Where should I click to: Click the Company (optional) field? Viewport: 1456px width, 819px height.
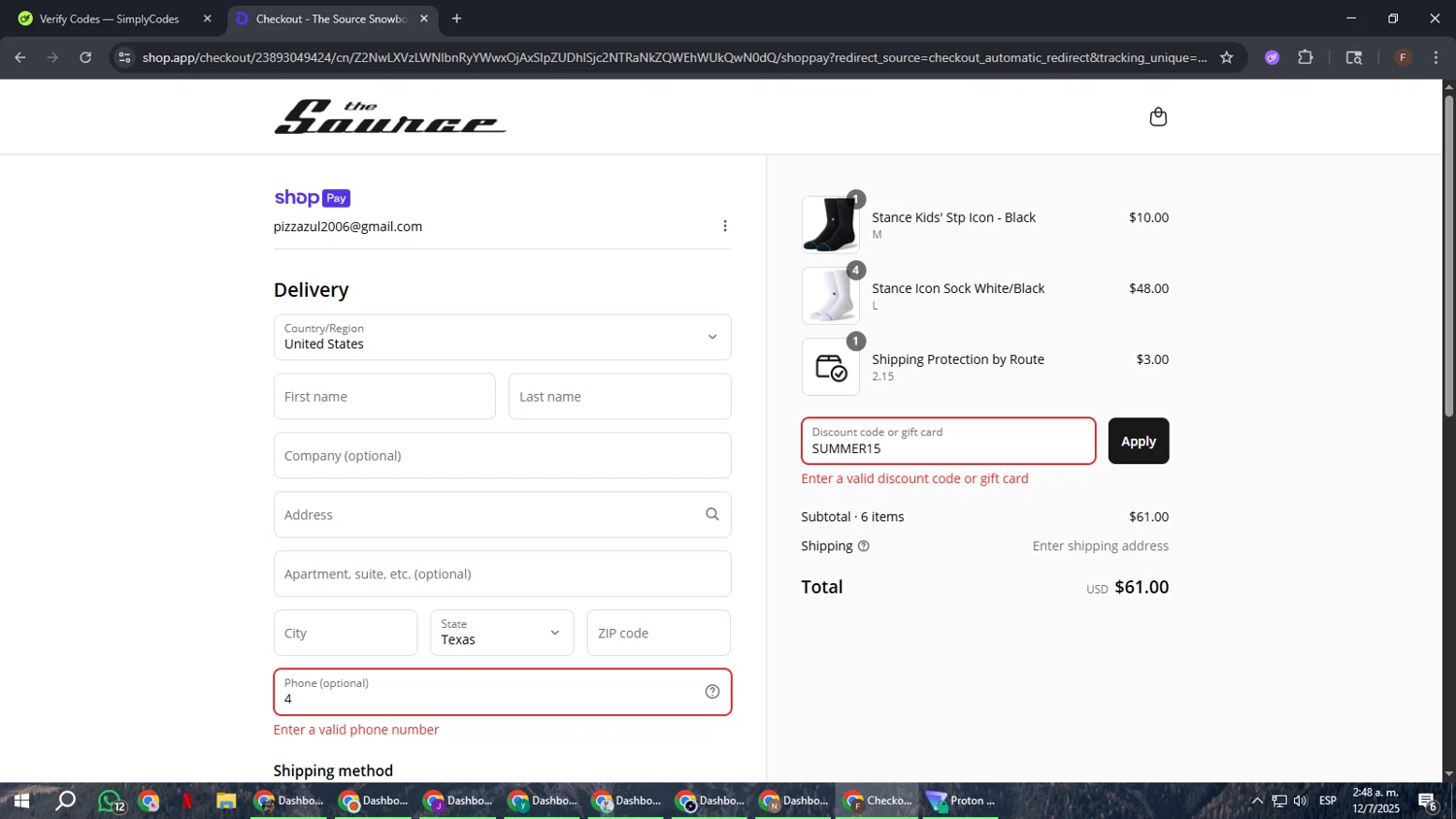click(502, 455)
